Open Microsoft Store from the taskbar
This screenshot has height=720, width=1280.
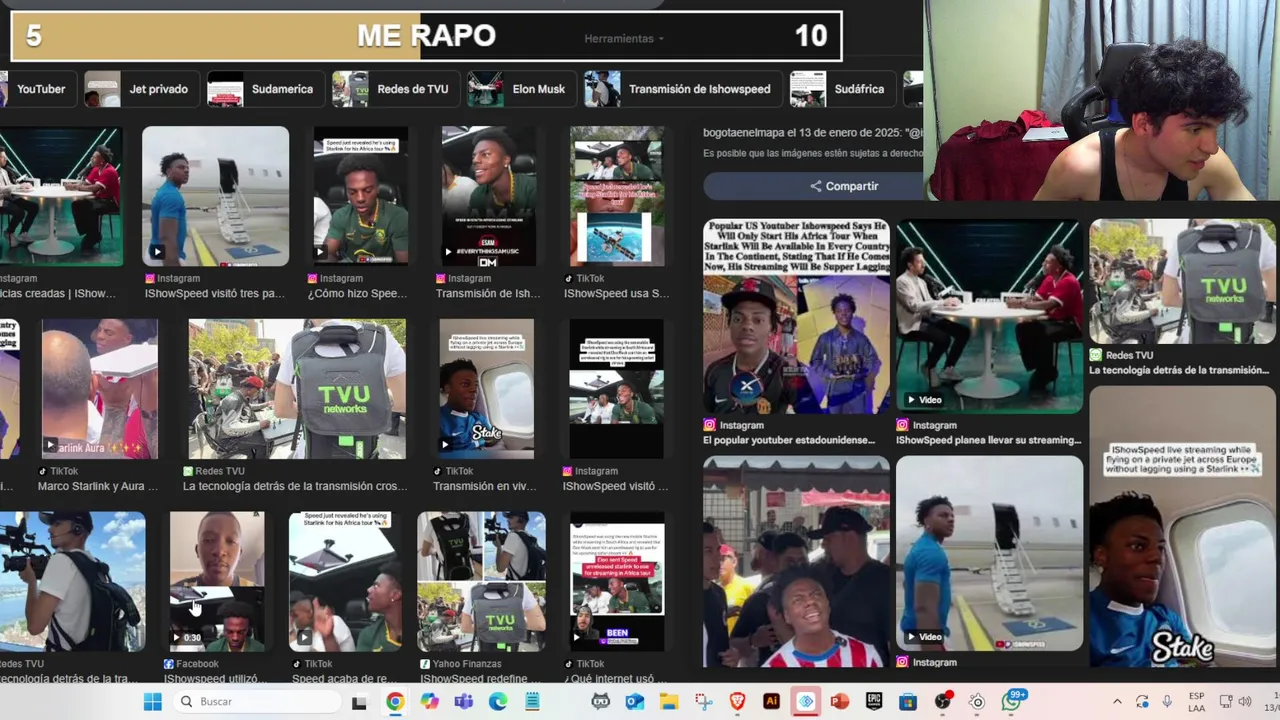[x=908, y=701]
